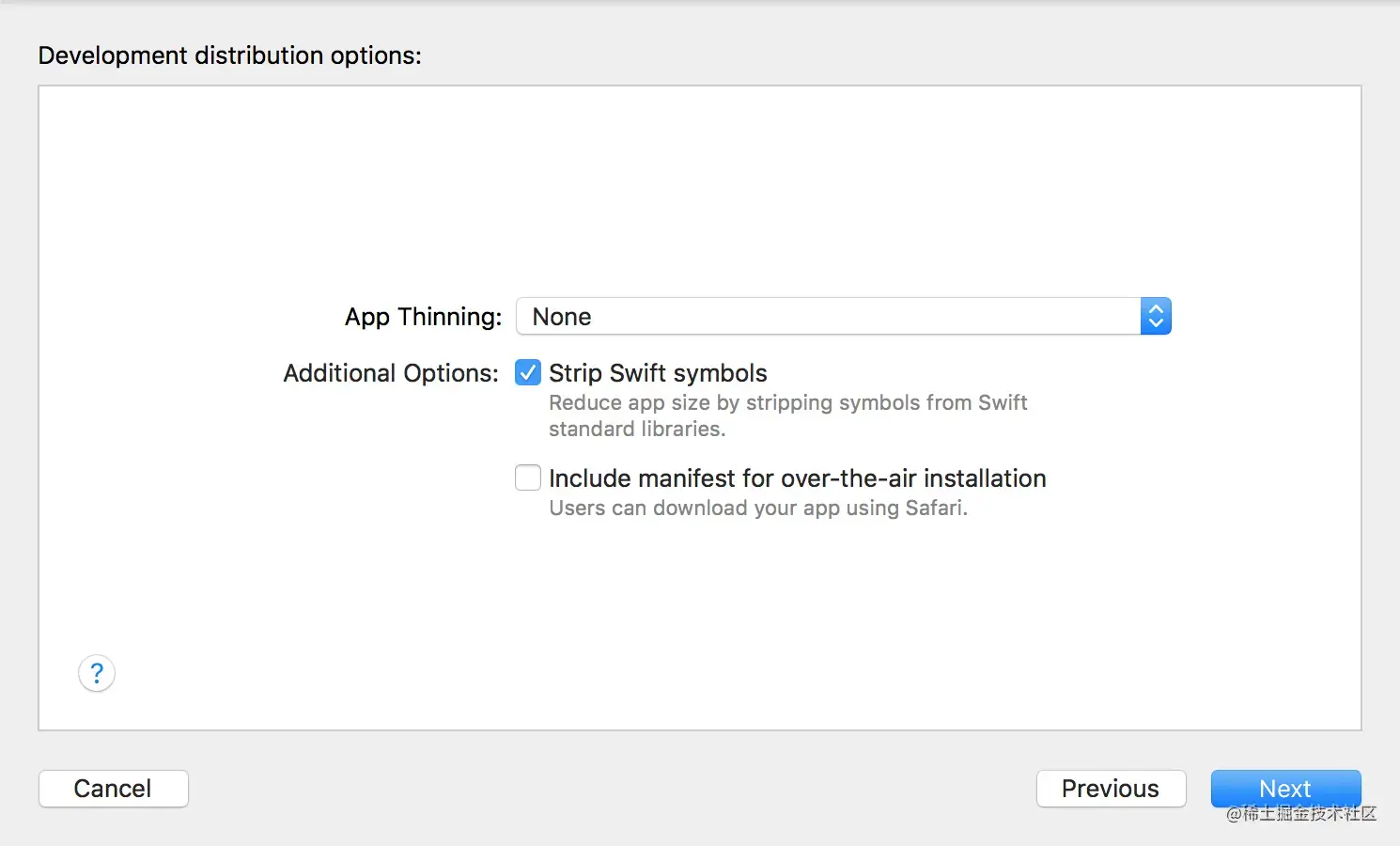Select the word None in App Thinning
Screen dimensions: 1400x846
562,317
